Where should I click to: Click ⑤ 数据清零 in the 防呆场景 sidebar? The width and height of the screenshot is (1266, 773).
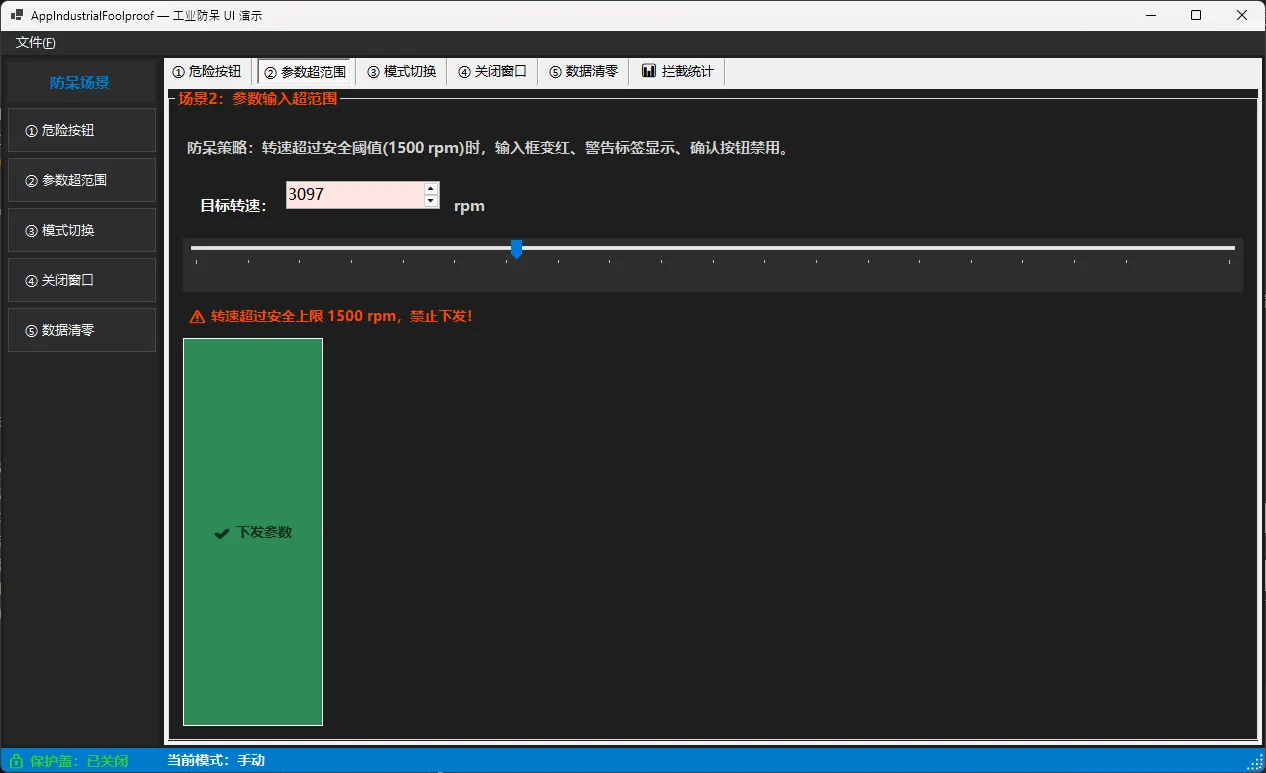click(82, 330)
